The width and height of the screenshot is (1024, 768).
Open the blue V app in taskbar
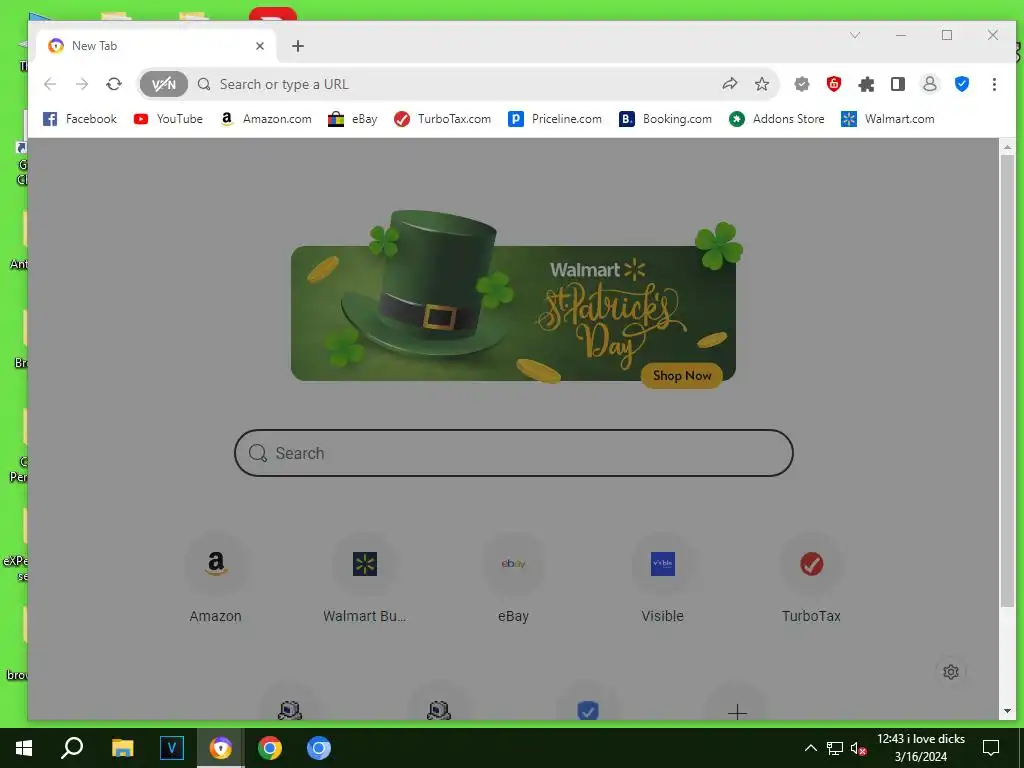click(x=172, y=748)
